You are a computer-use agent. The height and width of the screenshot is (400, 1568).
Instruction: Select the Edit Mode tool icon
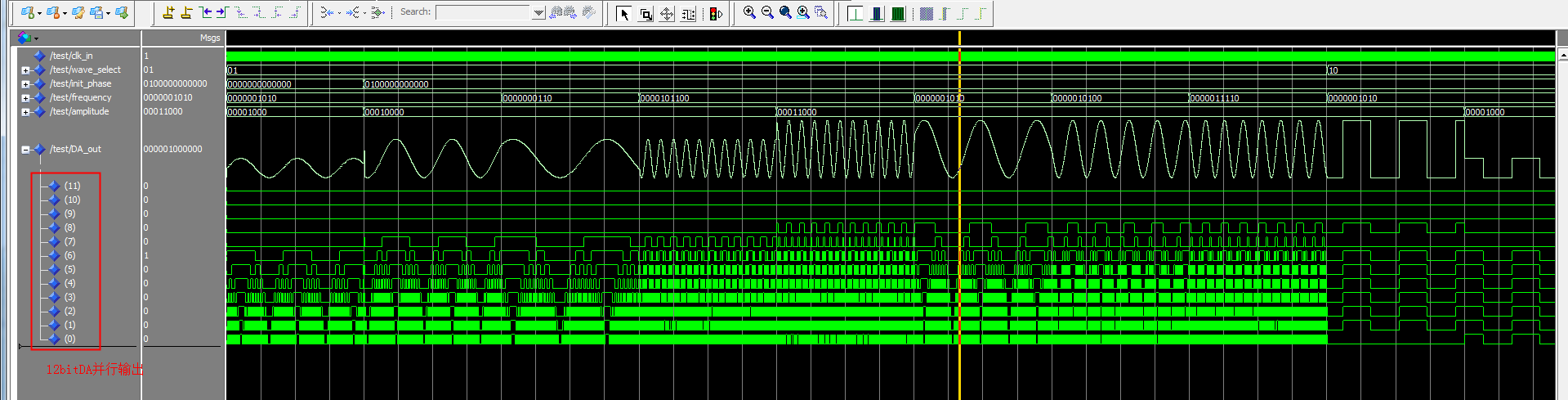coord(688,13)
